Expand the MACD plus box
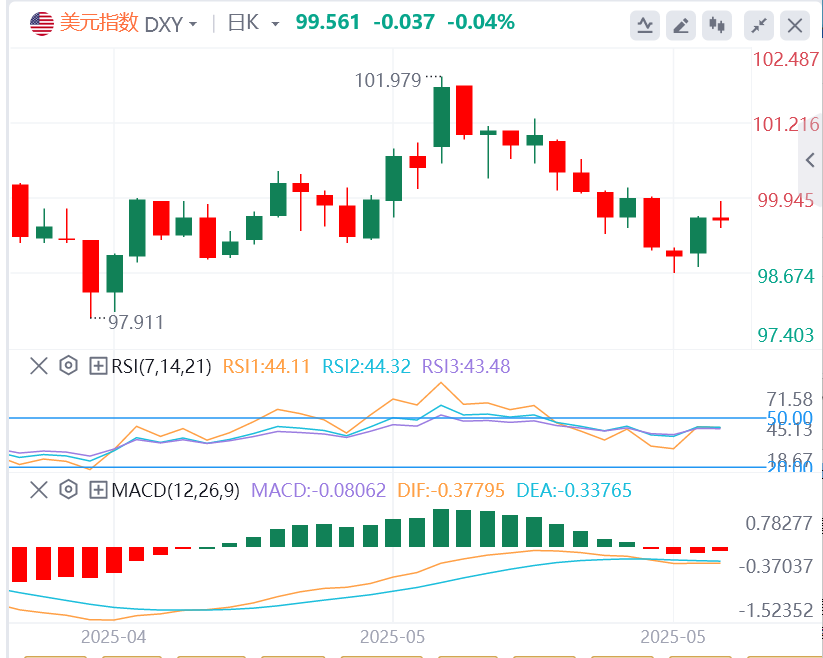 click(x=98, y=490)
